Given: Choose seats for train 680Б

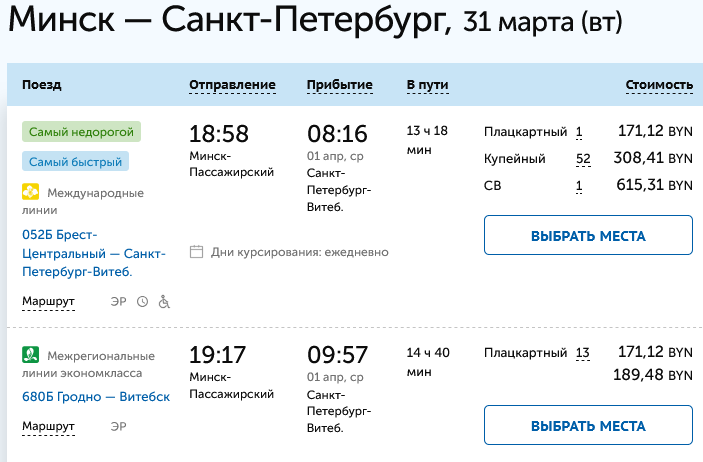Looking at the screenshot, I should coord(588,426).
